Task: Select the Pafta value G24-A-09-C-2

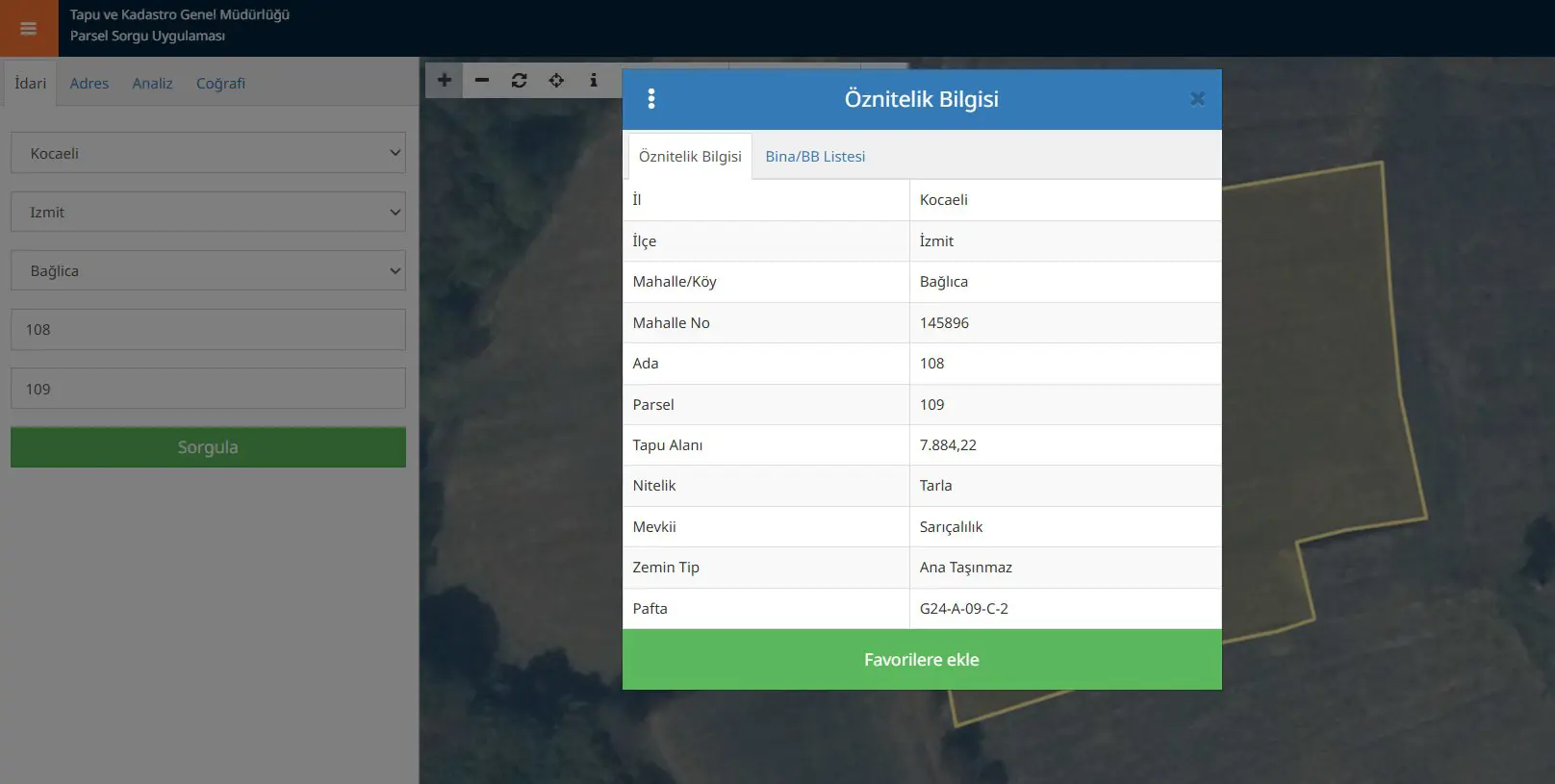Action: tap(964, 609)
